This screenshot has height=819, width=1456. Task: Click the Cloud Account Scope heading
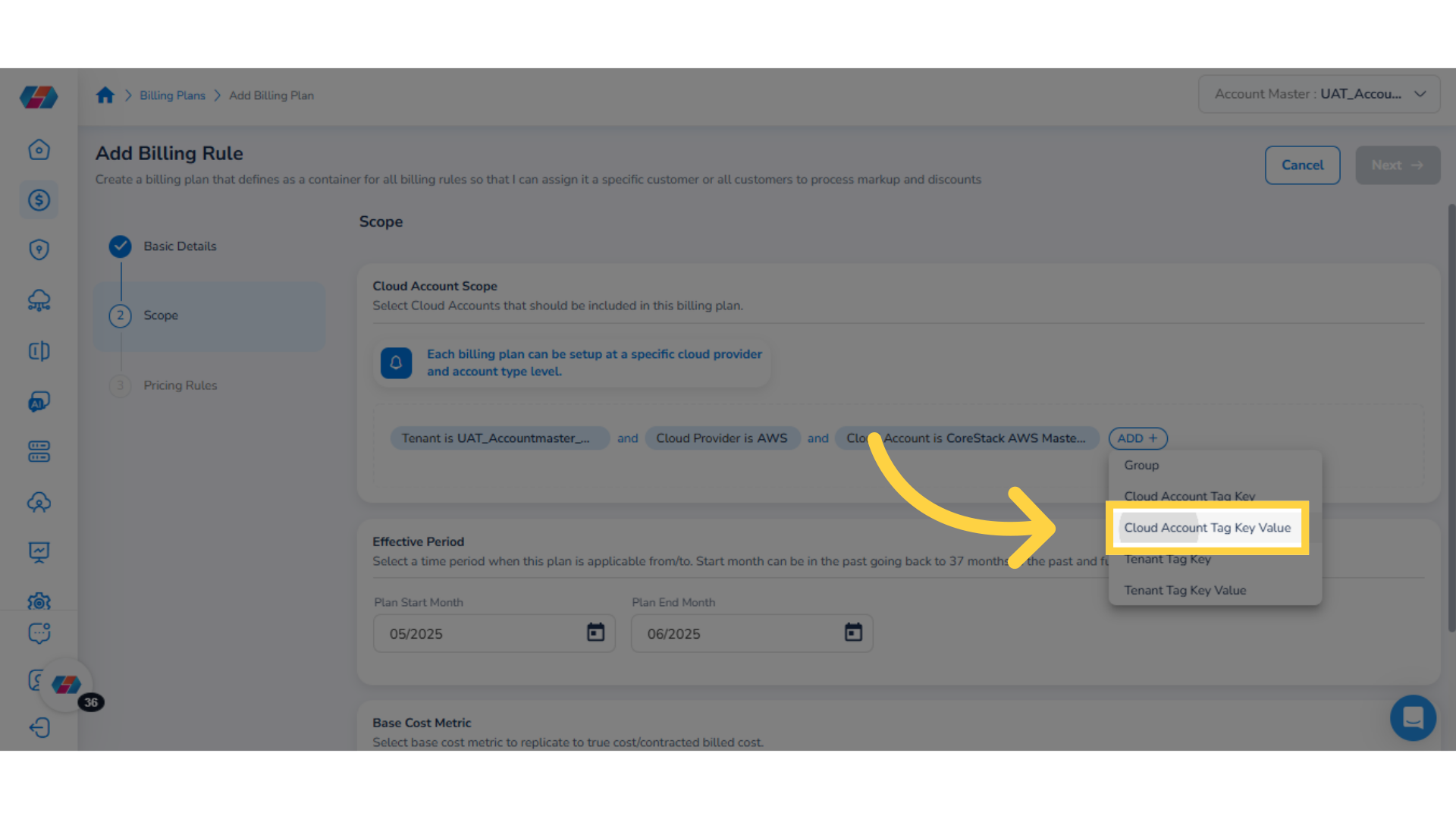tap(435, 286)
